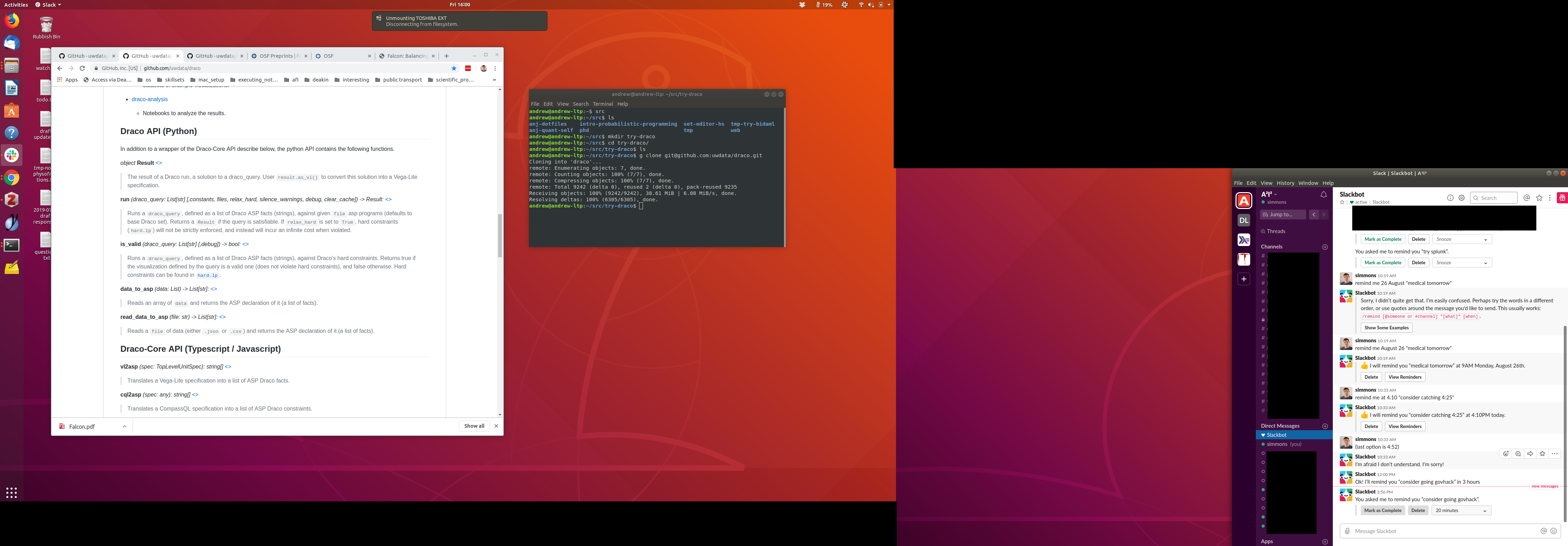Click the pink gift what's new icon

1562,198
